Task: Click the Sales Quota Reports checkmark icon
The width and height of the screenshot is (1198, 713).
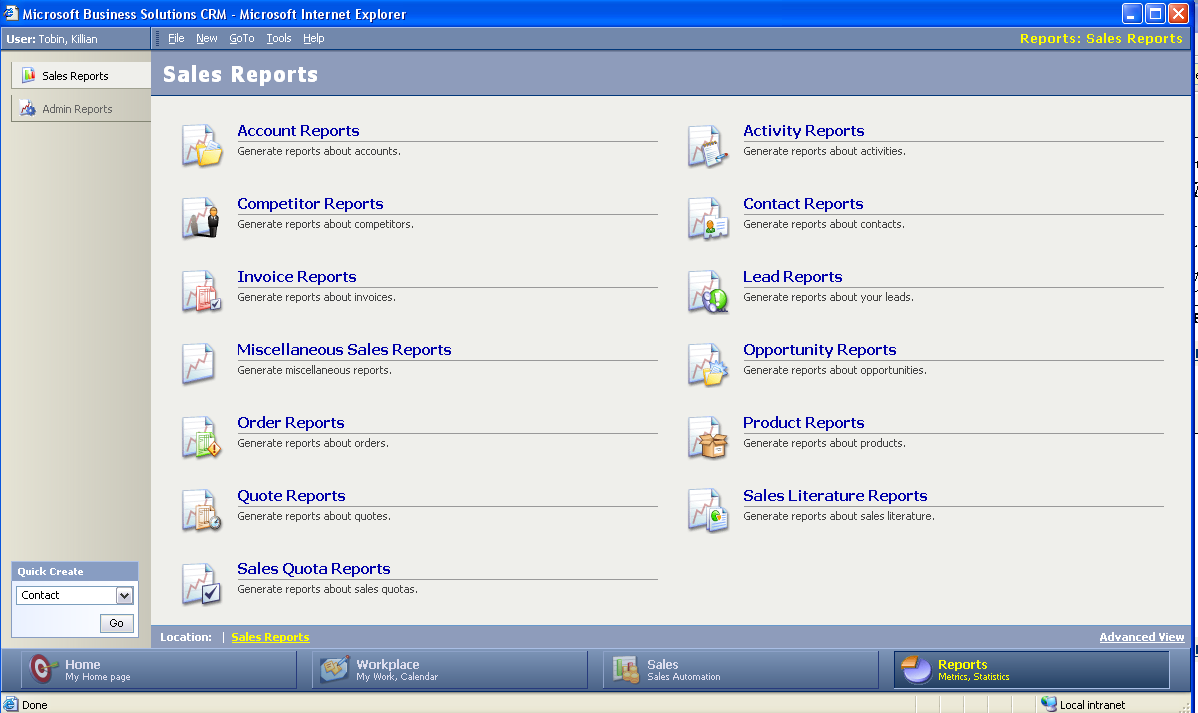Action: [202, 583]
